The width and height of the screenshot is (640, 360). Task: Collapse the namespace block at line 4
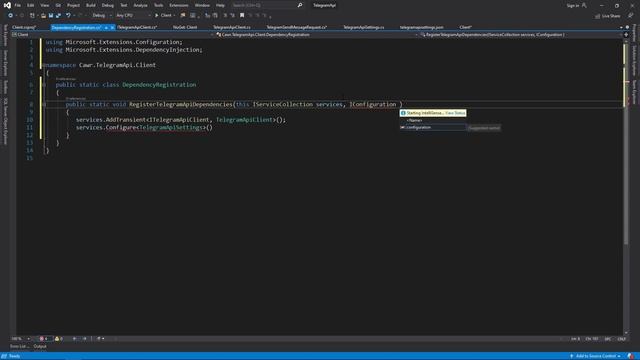[x=43, y=65]
